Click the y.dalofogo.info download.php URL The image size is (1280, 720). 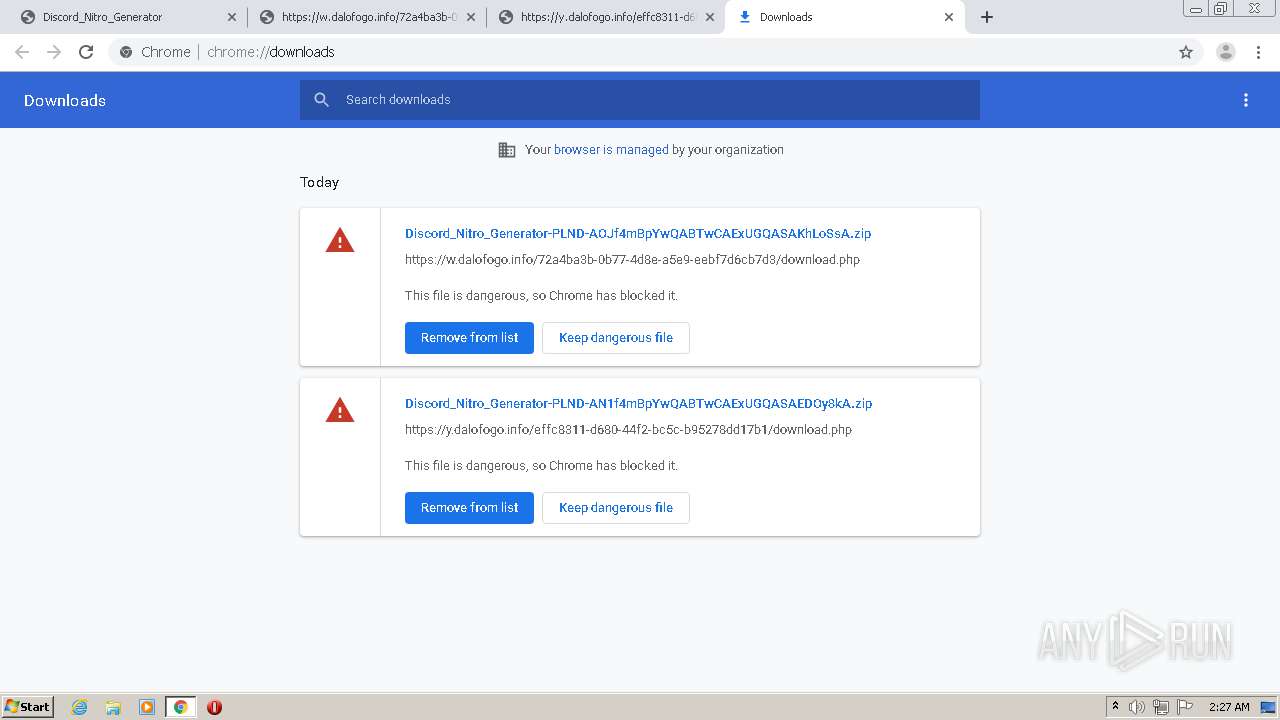pos(628,430)
